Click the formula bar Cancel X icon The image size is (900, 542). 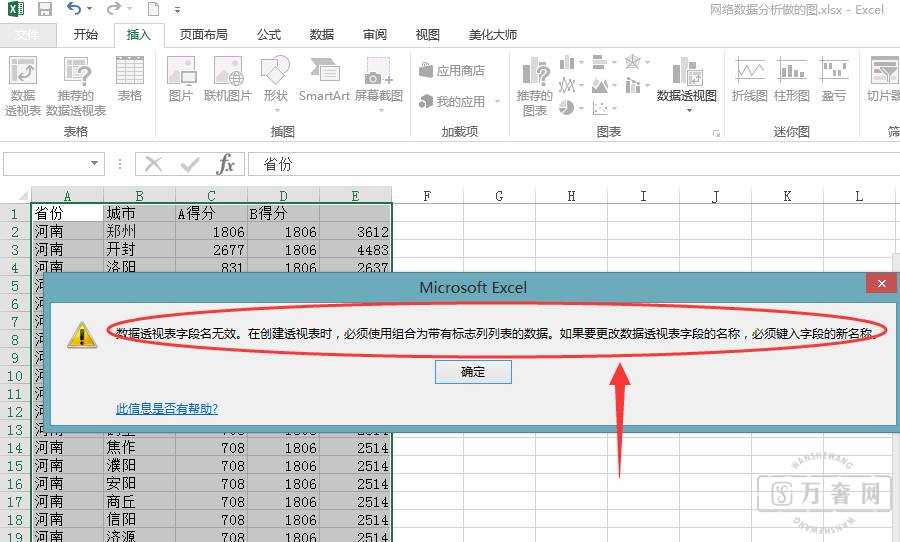point(153,165)
